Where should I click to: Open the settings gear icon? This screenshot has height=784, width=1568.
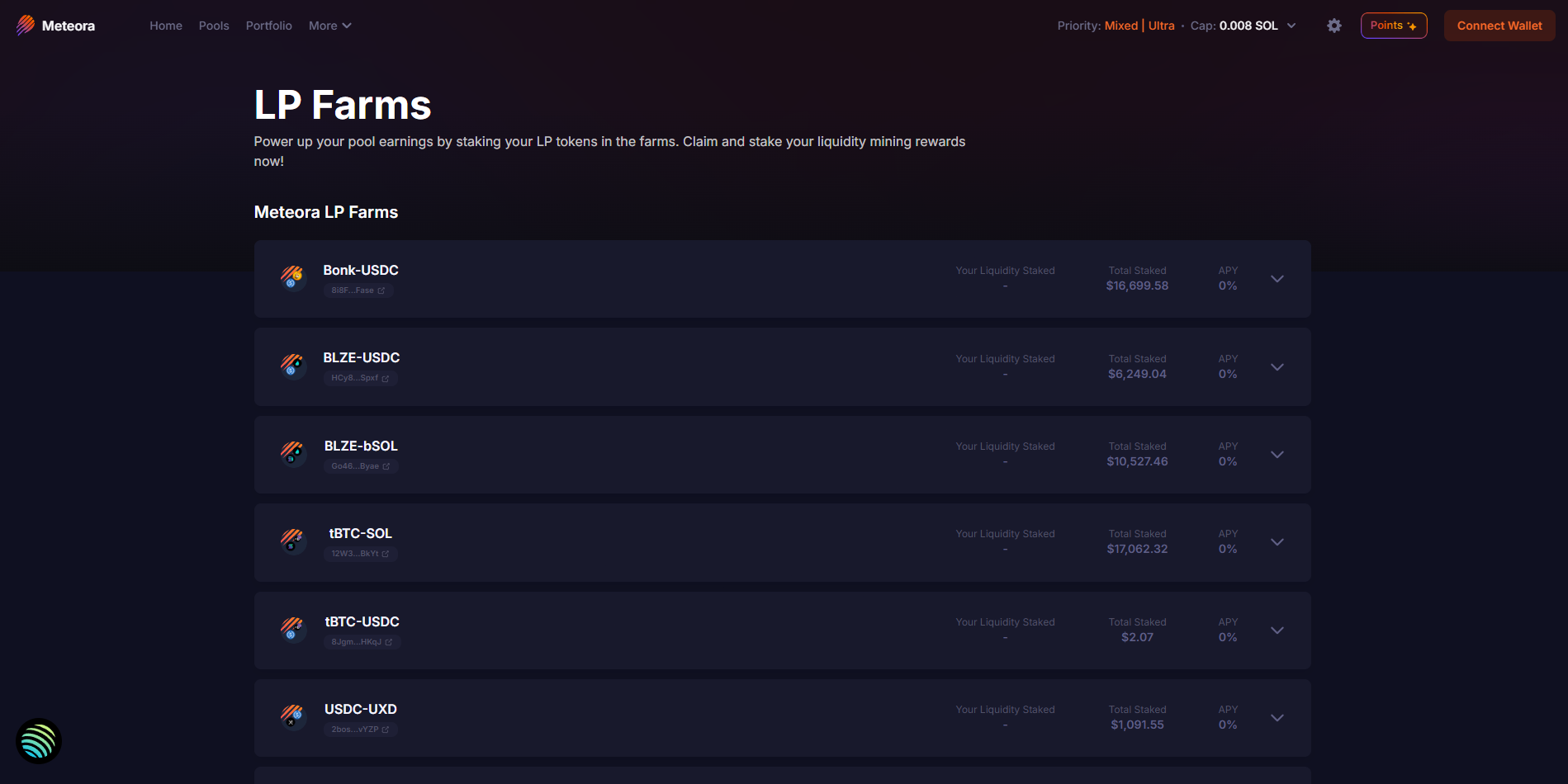point(1334,26)
